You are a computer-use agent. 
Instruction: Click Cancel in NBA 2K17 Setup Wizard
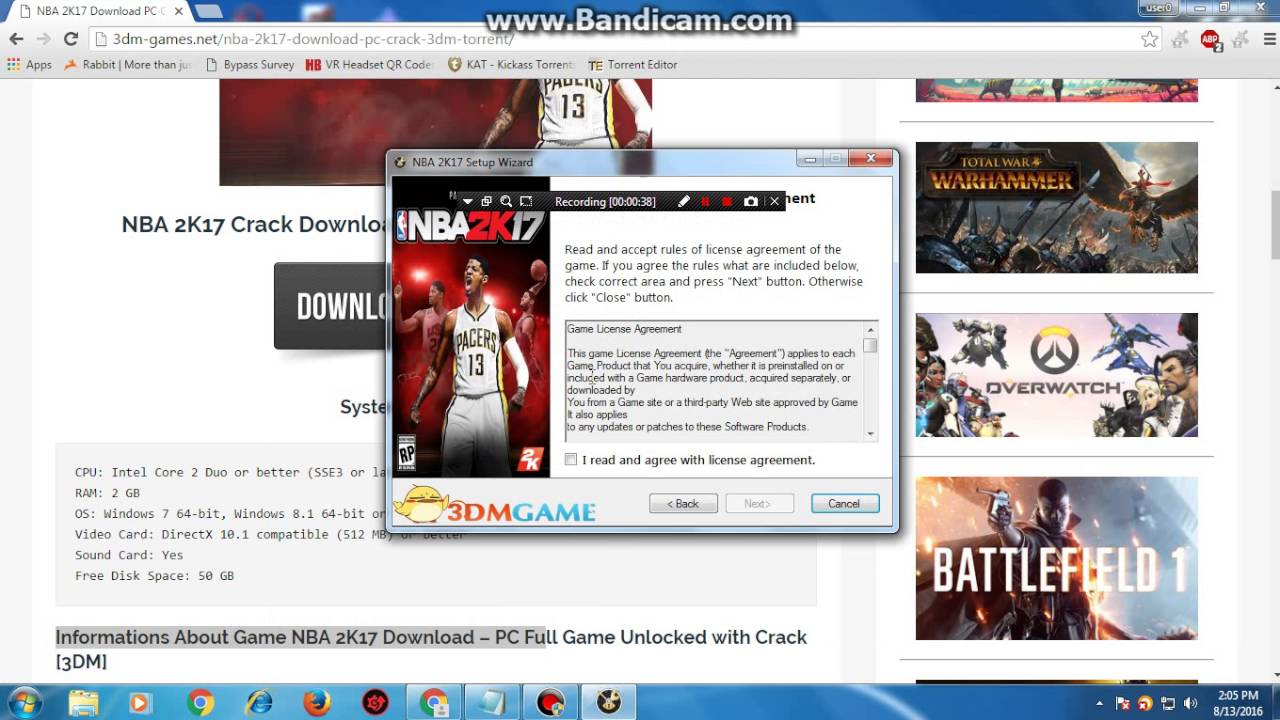click(845, 504)
